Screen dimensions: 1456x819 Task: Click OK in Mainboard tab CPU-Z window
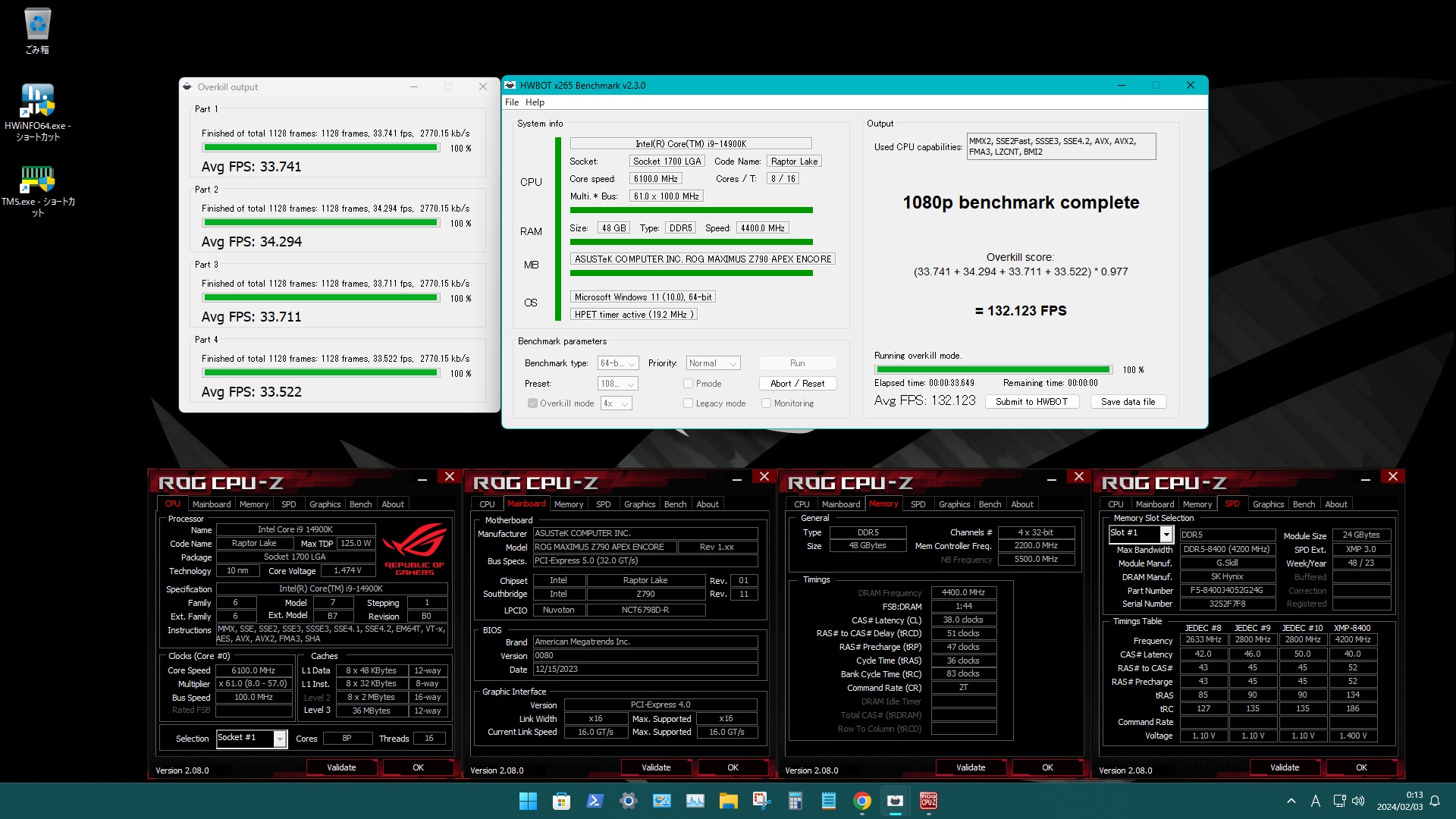733,767
